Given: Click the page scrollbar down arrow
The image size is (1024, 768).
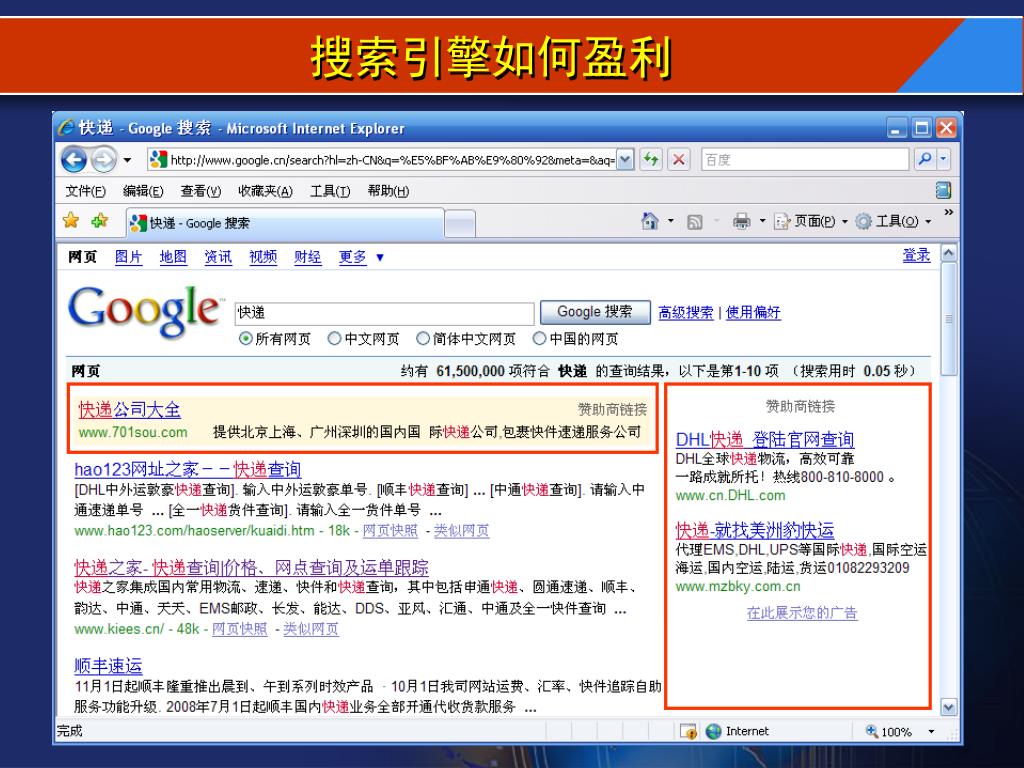Looking at the screenshot, I should click(x=948, y=706).
